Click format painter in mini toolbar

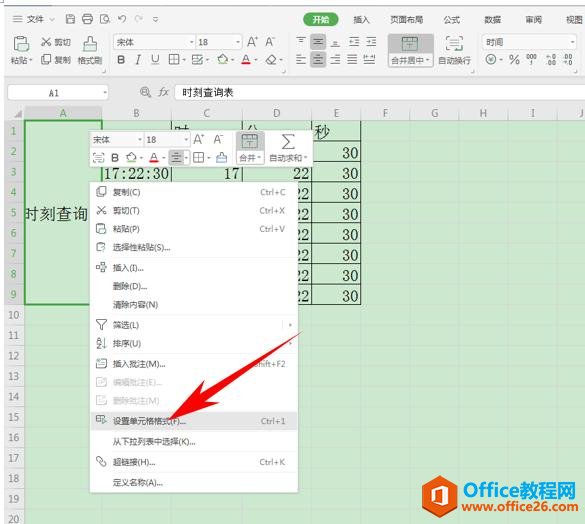coord(222,158)
